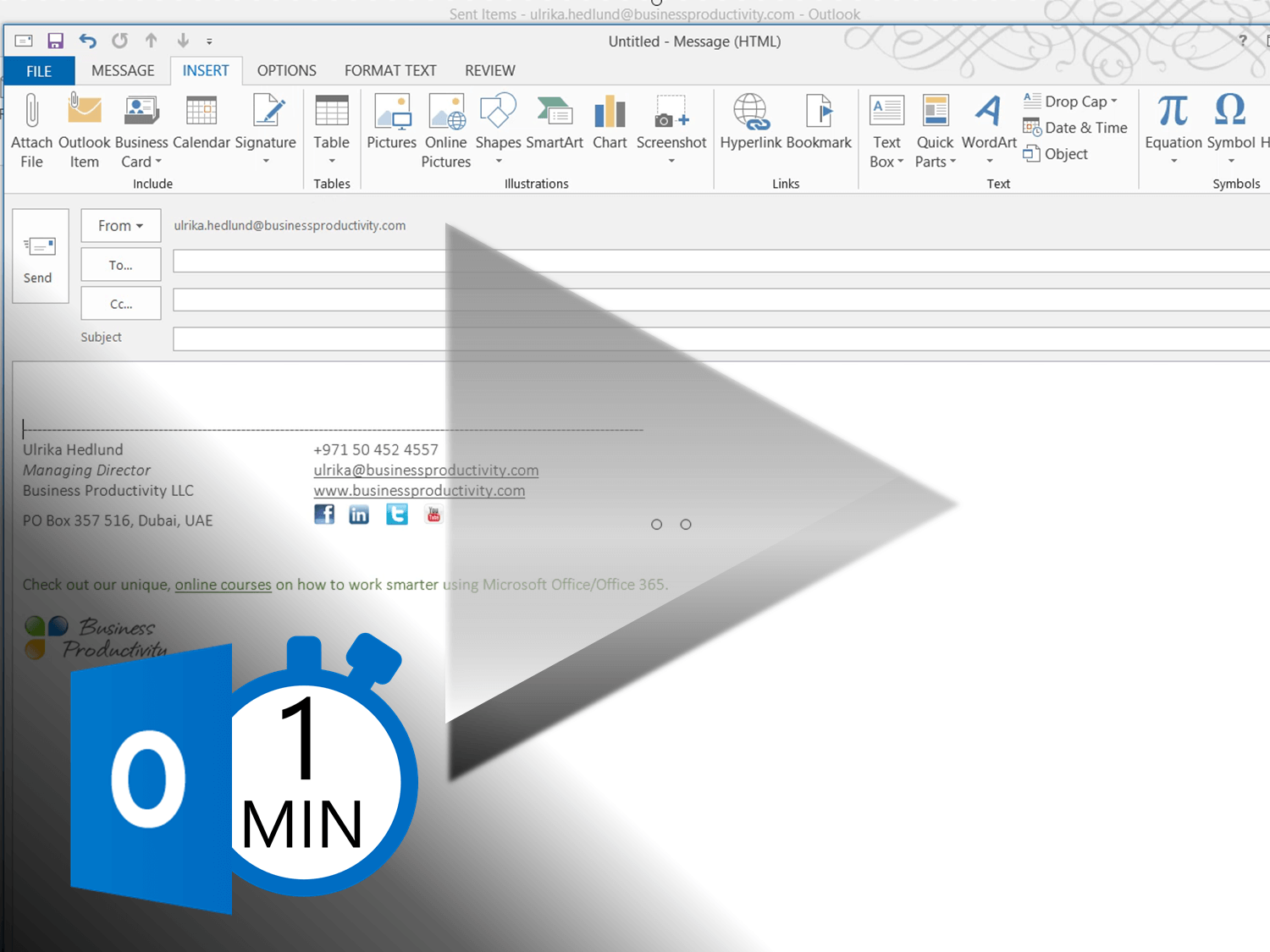Click the LinkedIn icon in signature
The width and height of the screenshot is (1270, 952).
[x=359, y=515]
